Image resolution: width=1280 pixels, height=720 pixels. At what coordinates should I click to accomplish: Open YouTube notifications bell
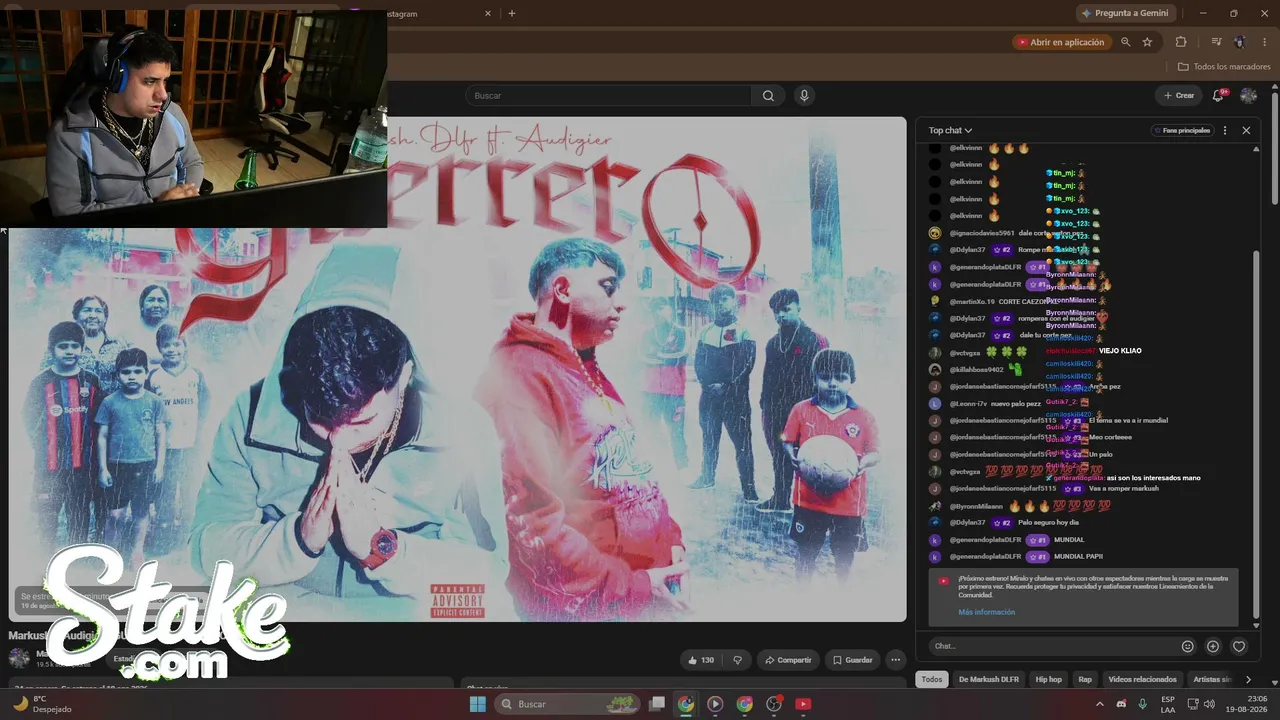pos(1218,96)
